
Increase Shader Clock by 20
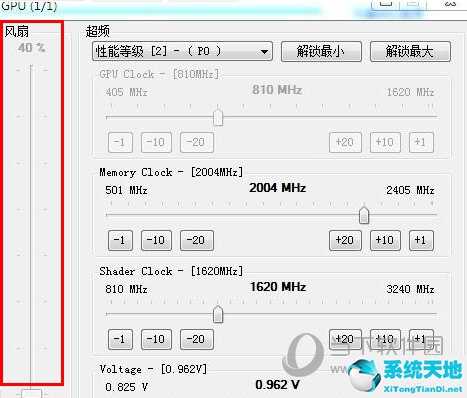[x=345, y=339]
